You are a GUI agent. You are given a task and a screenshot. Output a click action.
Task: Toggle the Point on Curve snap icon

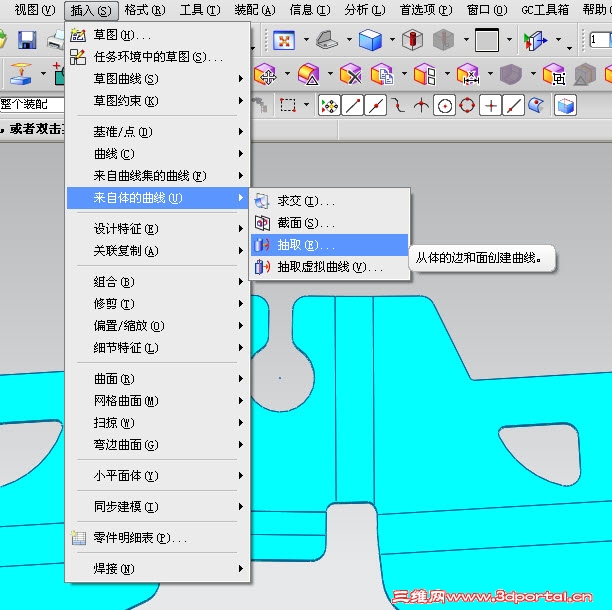pos(513,105)
